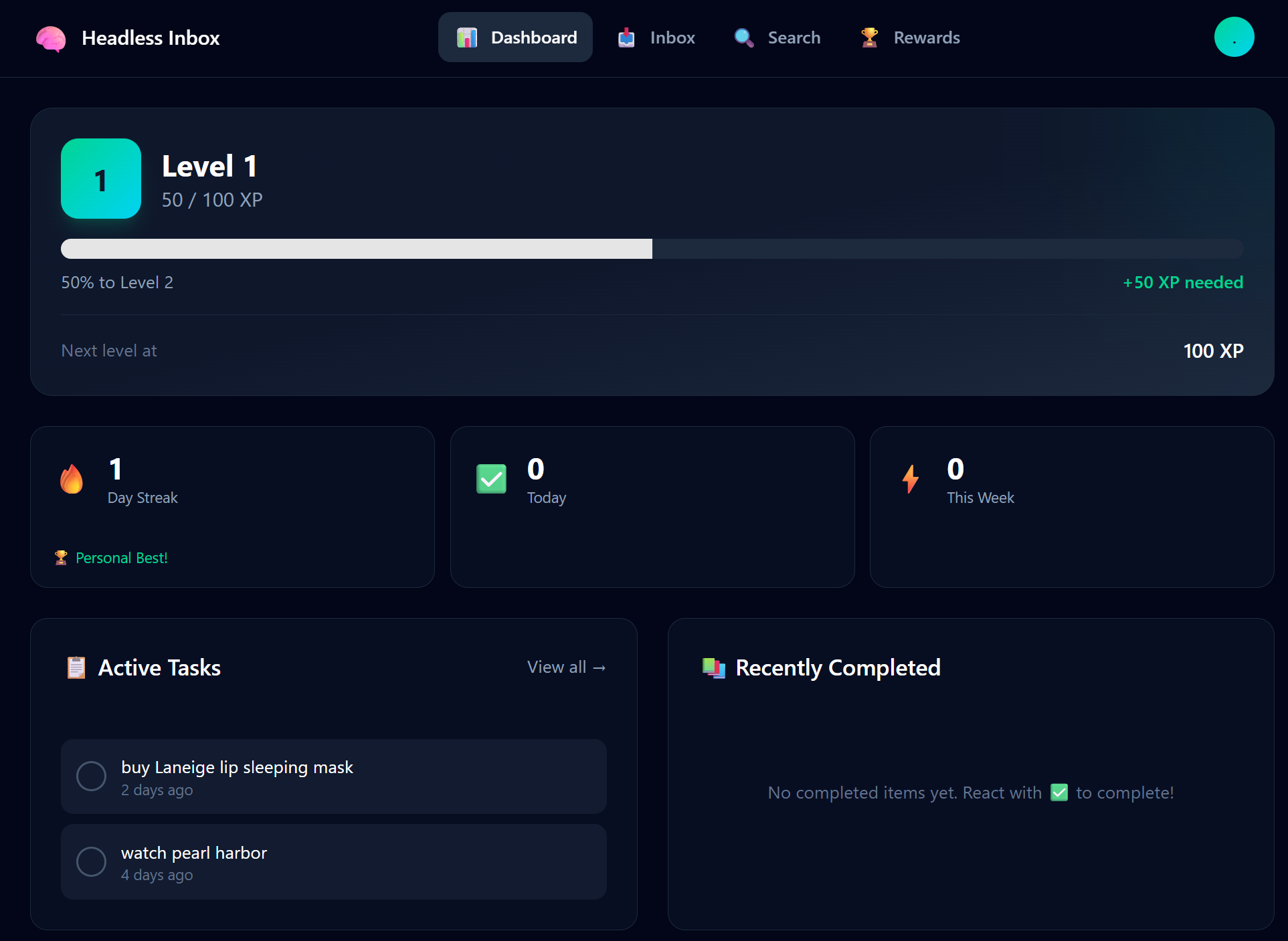1288x941 pixels.
Task: Click the Level 1 badge
Action: click(x=100, y=179)
